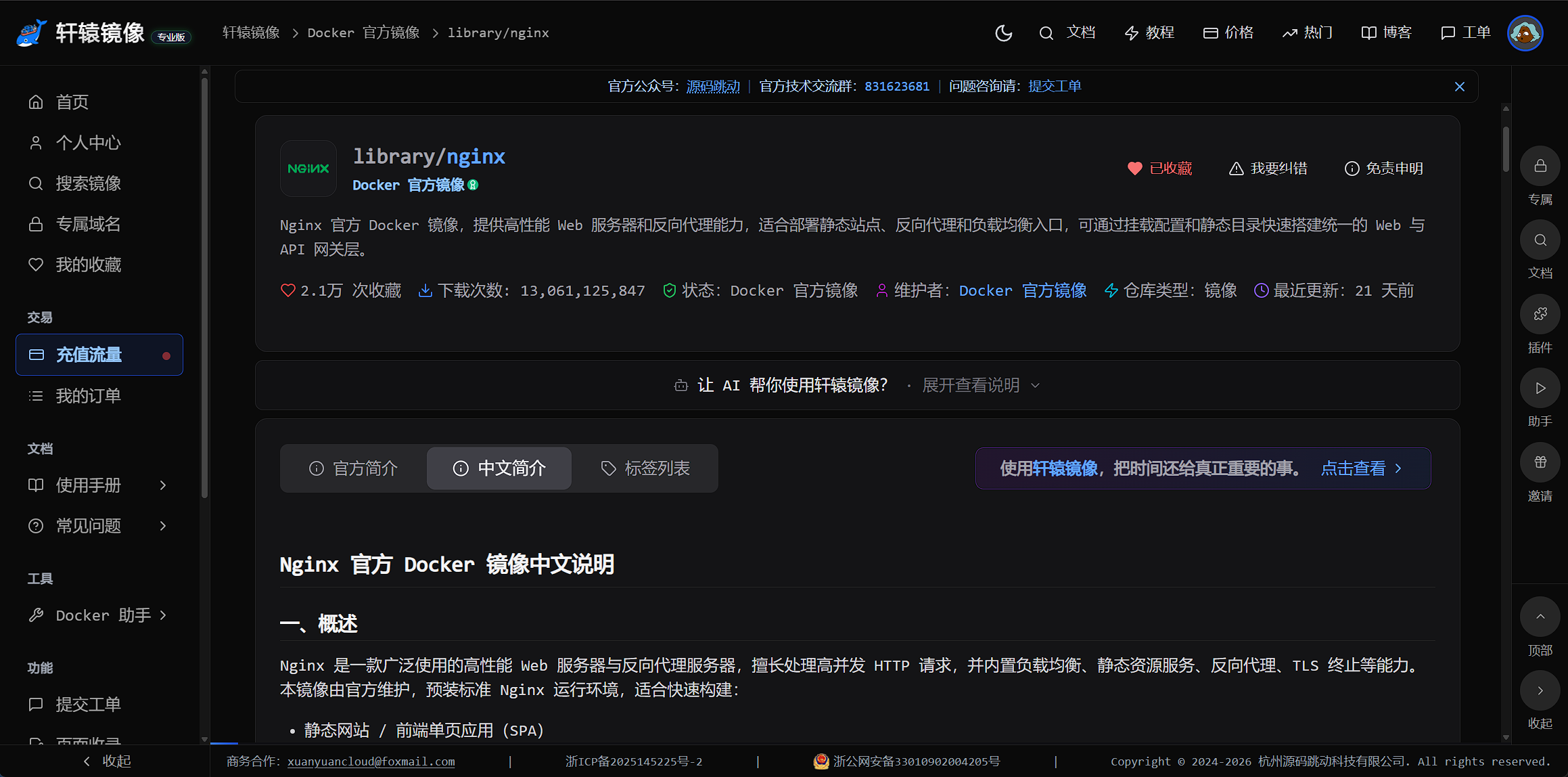
Task: Open 博客 blog in top navigation
Action: 1387,32
